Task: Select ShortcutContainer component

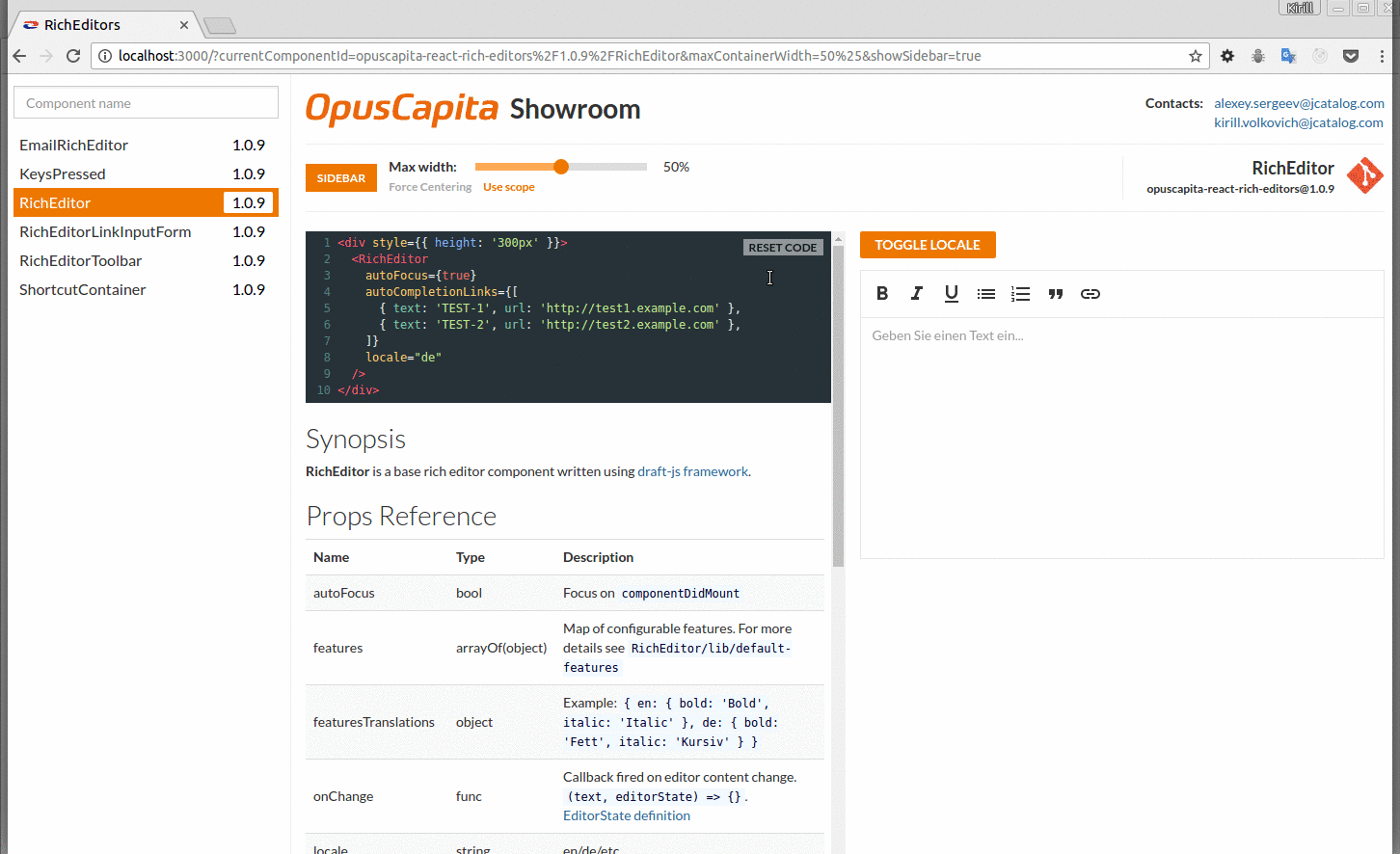Action: point(146,289)
